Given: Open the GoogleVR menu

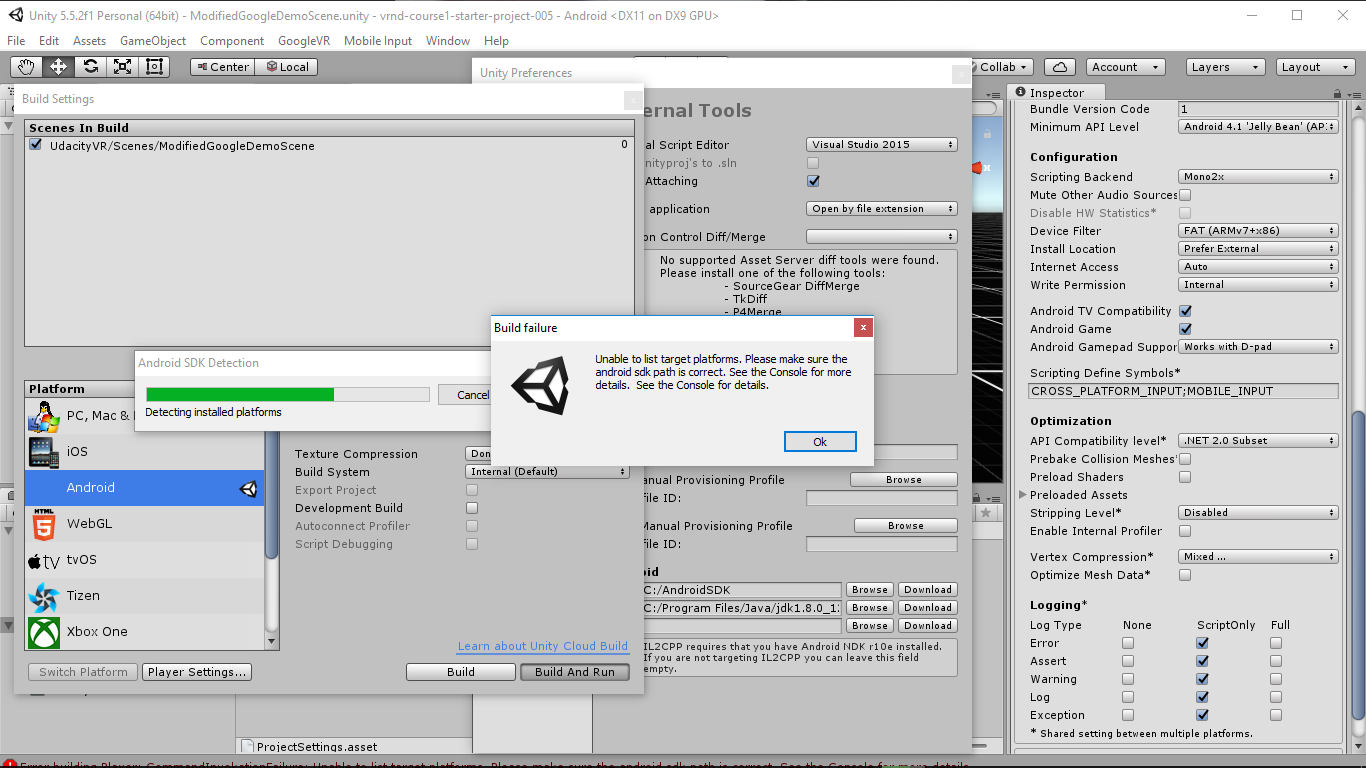Looking at the screenshot, I should point(304,41).
